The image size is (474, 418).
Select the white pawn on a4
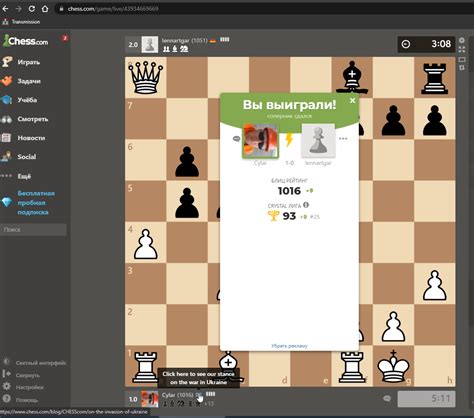coord(146,244)
